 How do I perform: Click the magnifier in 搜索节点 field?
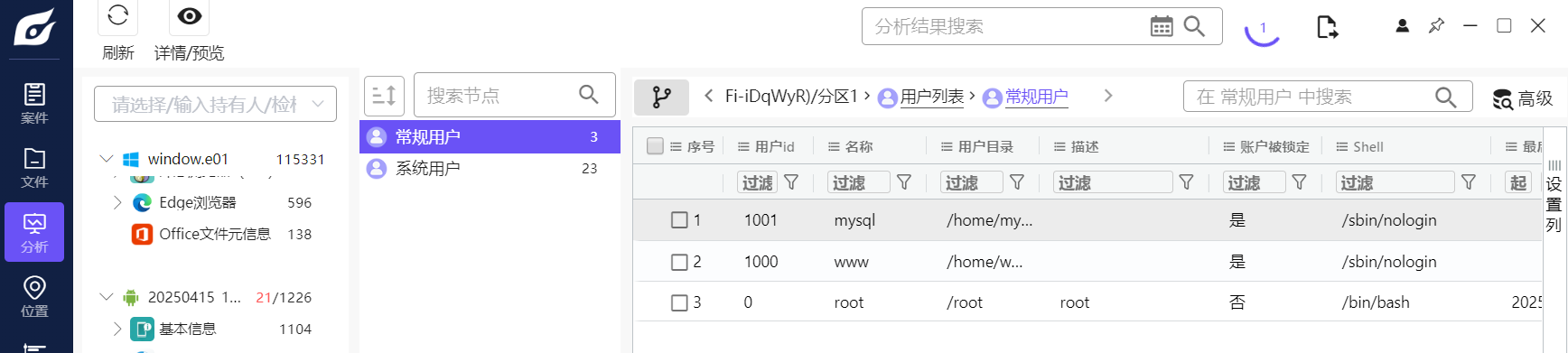[588, 95]
